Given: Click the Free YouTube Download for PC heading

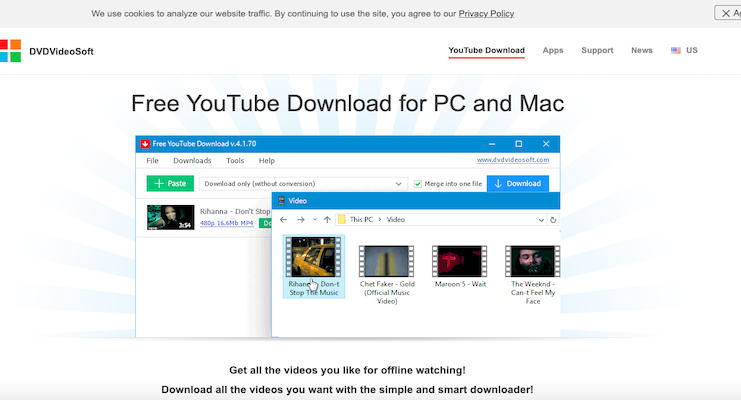Looking at the screenshot, I should coord(348,104).
